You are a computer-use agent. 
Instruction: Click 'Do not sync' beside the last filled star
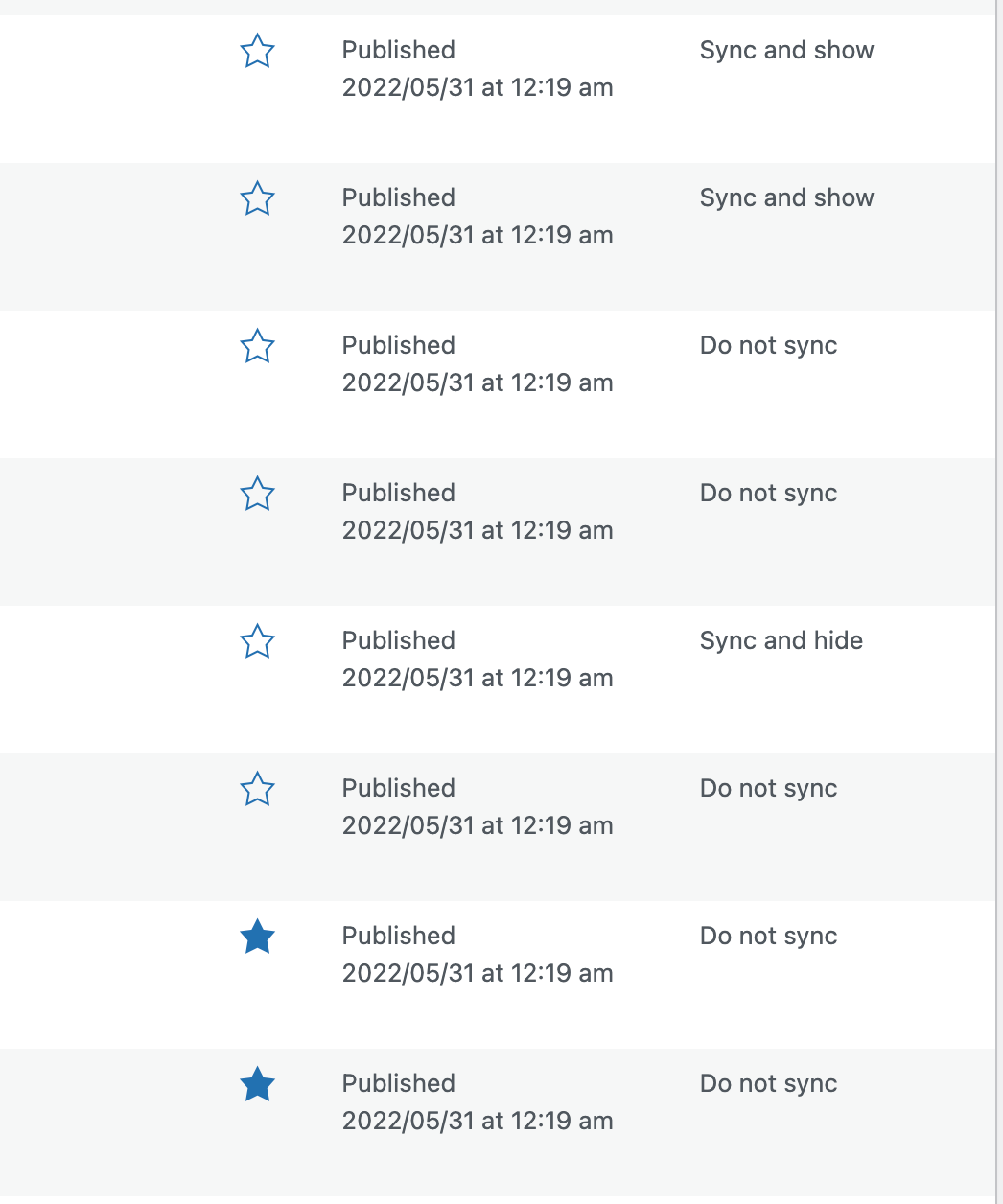coord(769,1083)
